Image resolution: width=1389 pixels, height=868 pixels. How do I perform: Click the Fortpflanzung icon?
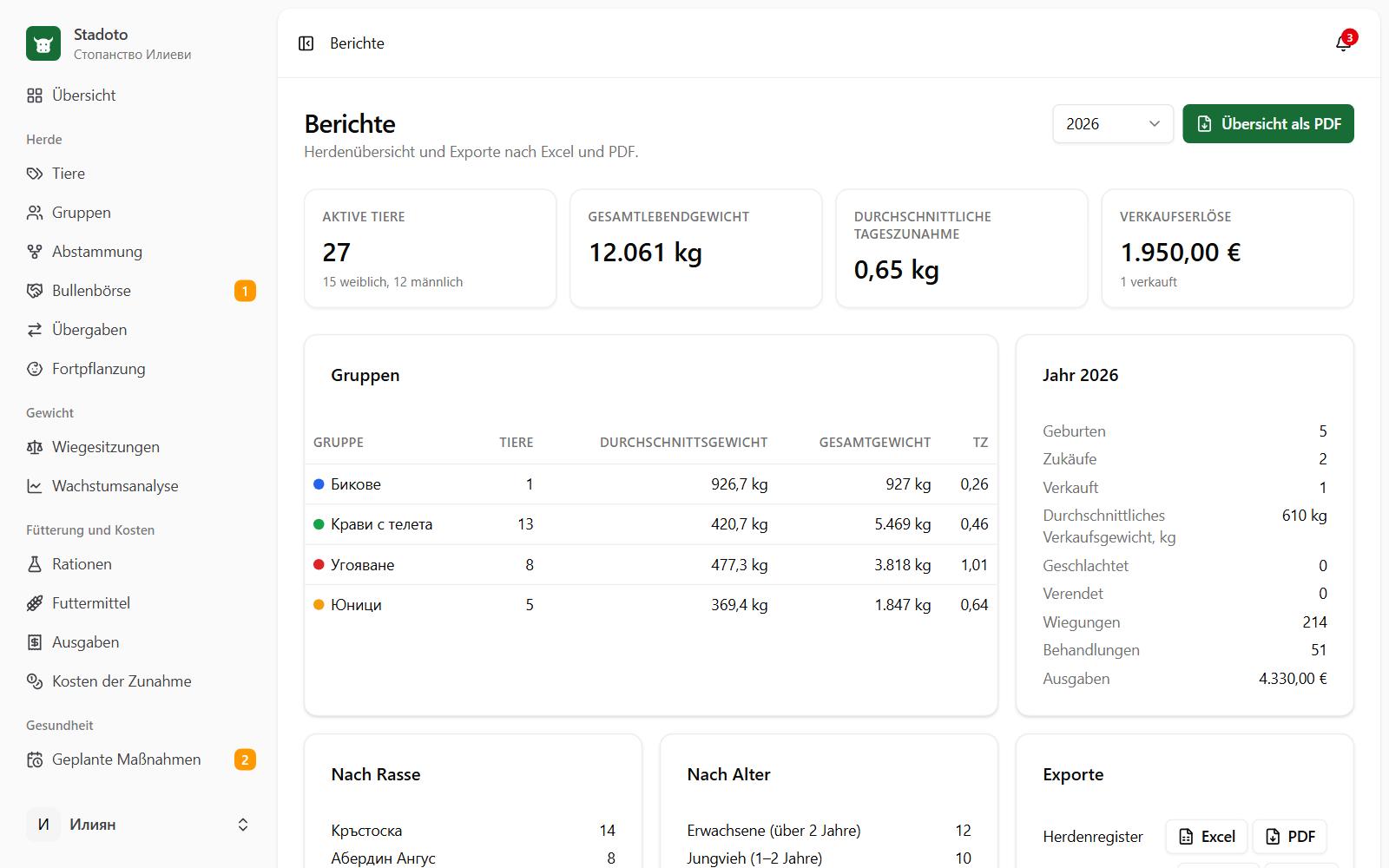pos(35,369)
